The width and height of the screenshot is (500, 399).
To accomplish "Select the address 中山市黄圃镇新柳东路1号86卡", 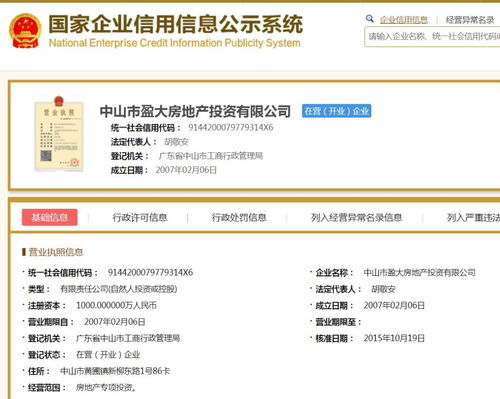I will tap(115, 371).
